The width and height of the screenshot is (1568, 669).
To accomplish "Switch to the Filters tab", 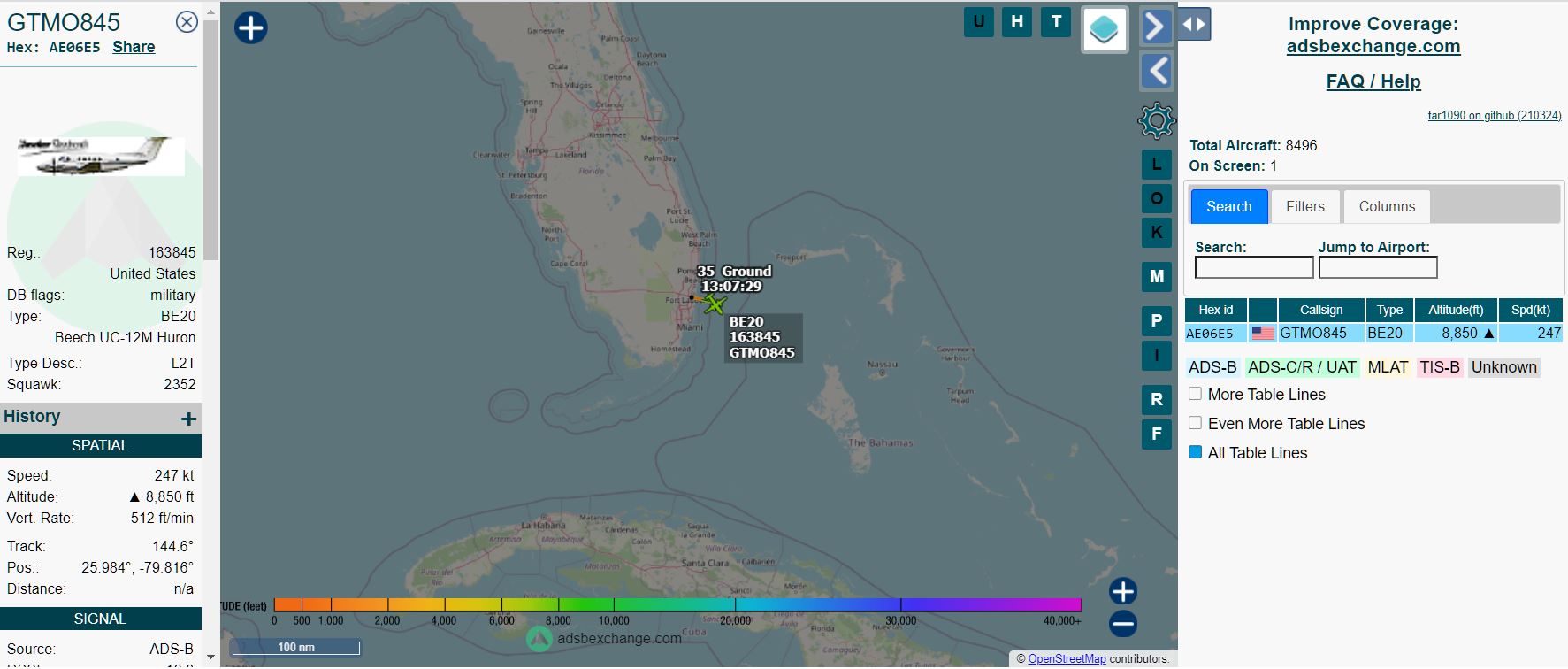I will pos(1305,206).
